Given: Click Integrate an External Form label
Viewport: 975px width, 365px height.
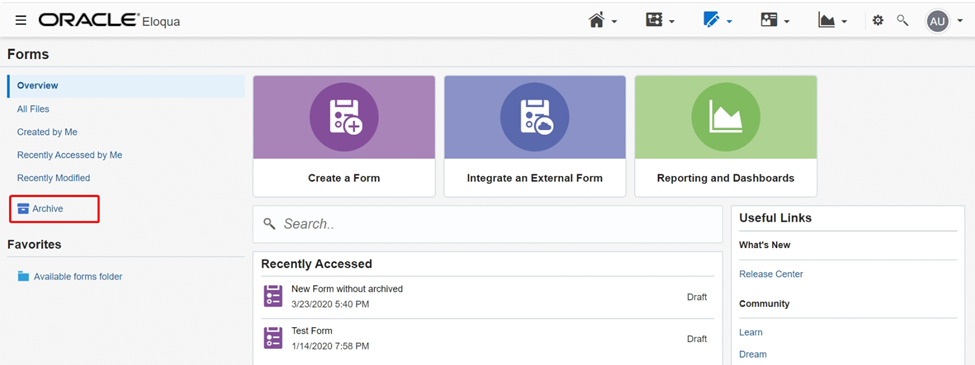Looking at the screenshot, I should coord(535,178).
